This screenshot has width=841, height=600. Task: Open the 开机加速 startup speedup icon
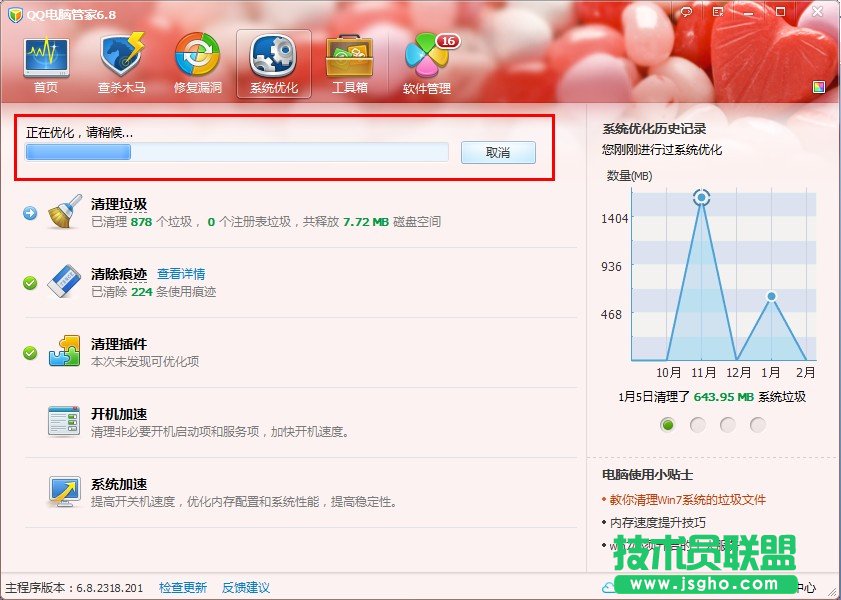(x=63, y=423)
